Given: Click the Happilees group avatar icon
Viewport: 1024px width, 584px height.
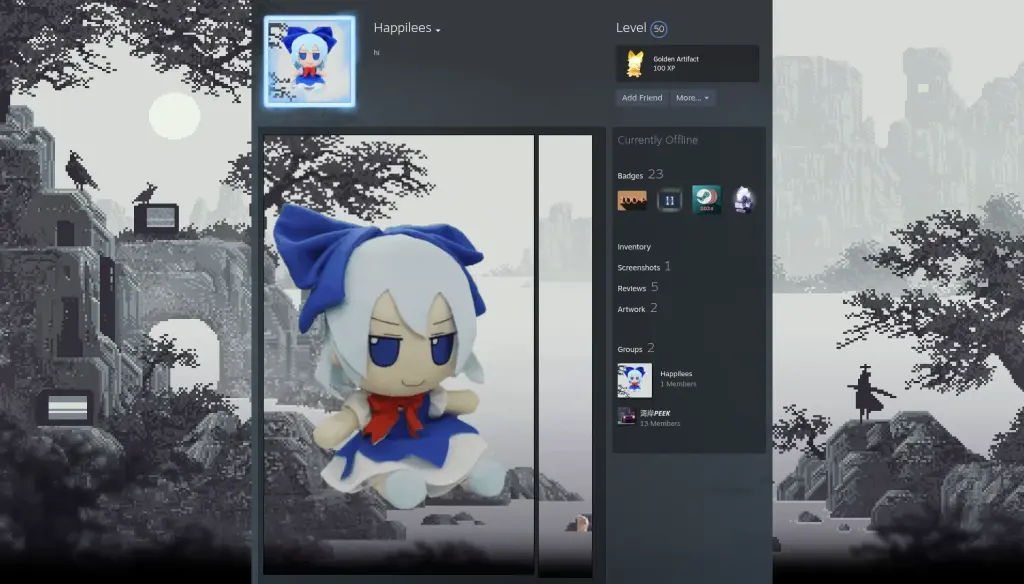Looking at the screenshot, I should (634, 379).
